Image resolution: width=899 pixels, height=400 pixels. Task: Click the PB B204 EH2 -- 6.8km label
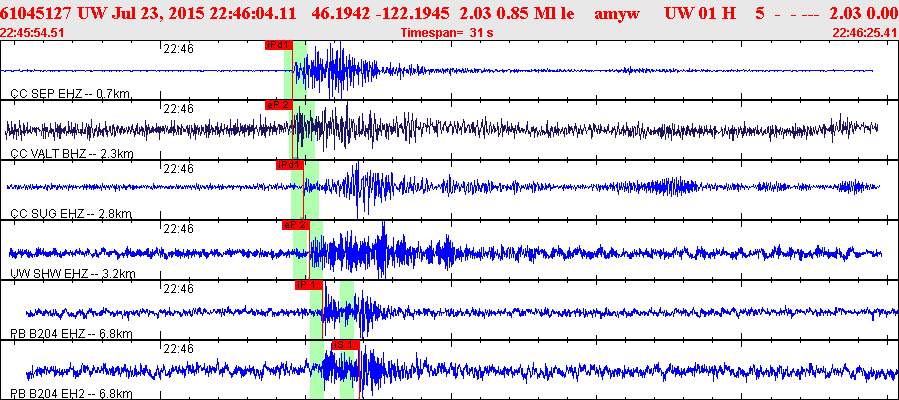point(72,394)
